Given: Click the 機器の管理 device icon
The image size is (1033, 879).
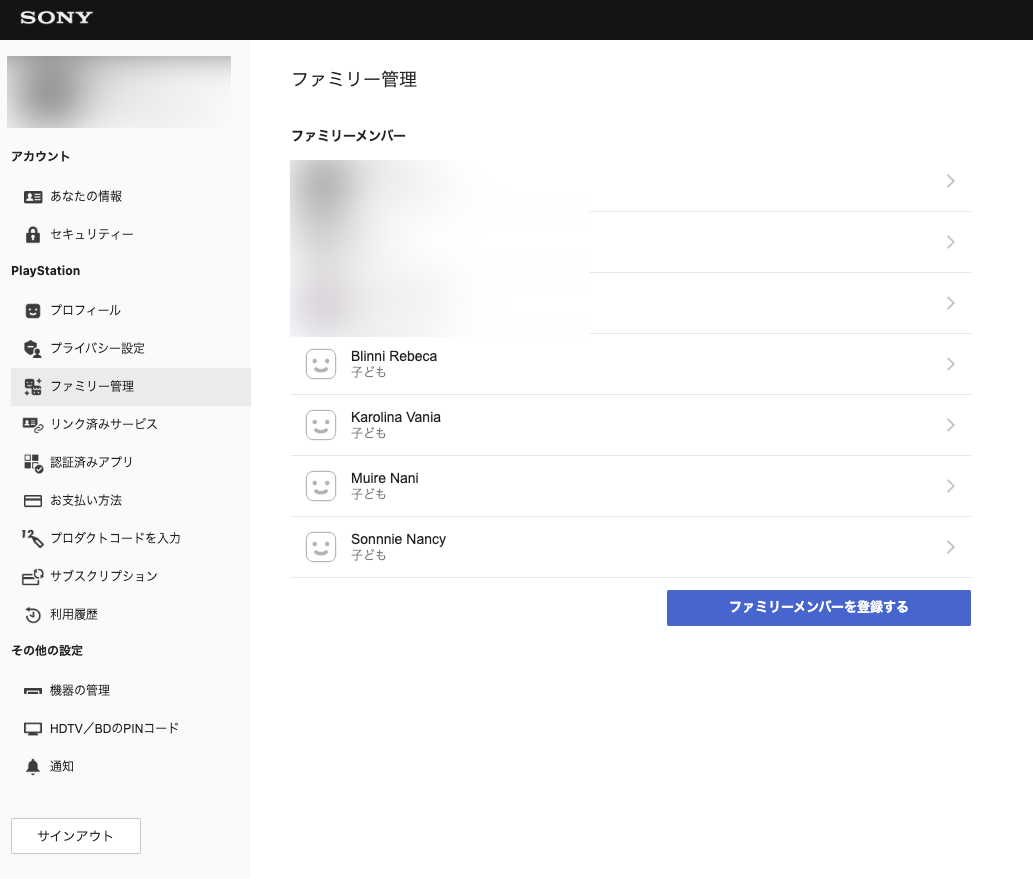Looking at the screenshot, I should point(33,691).
